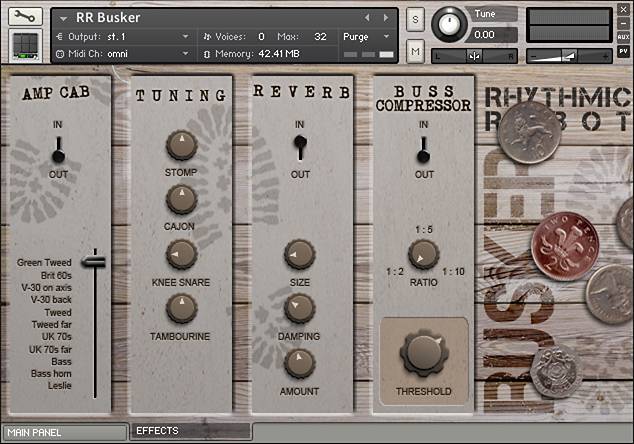
Task: Open instrument edit mode wrench icon
Action: tap(25, 16)
